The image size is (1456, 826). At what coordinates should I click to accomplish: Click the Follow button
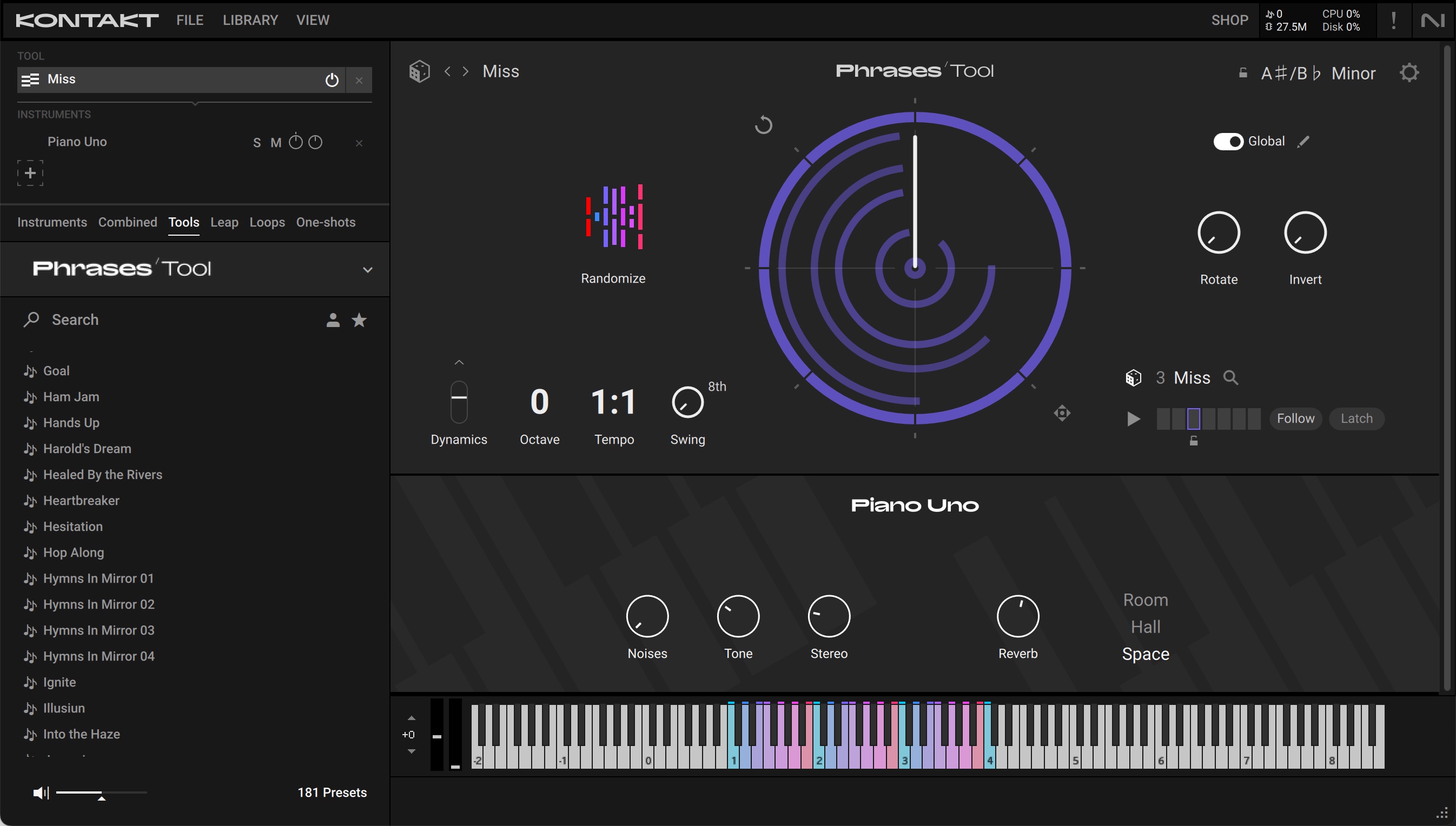tap(1295, 418)
